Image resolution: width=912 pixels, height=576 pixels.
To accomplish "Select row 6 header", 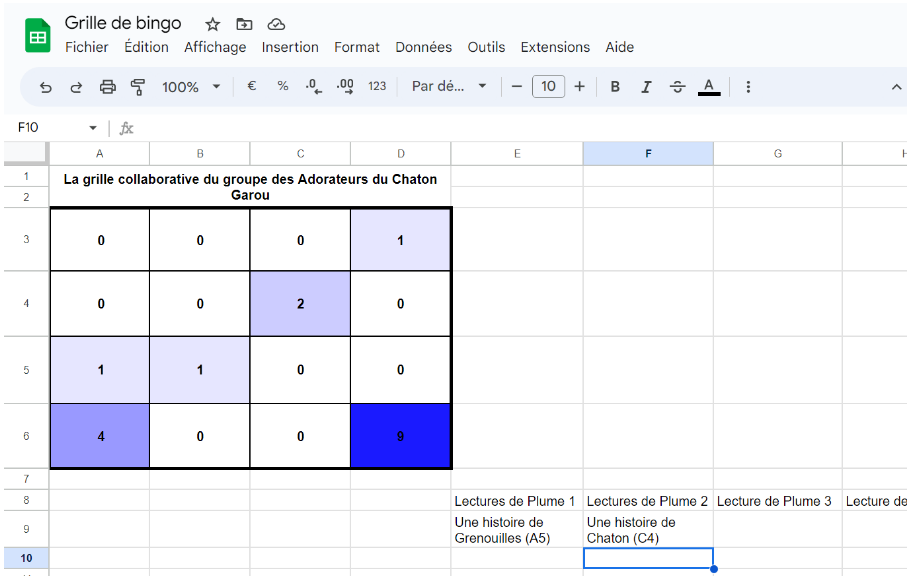I will 26,436.
